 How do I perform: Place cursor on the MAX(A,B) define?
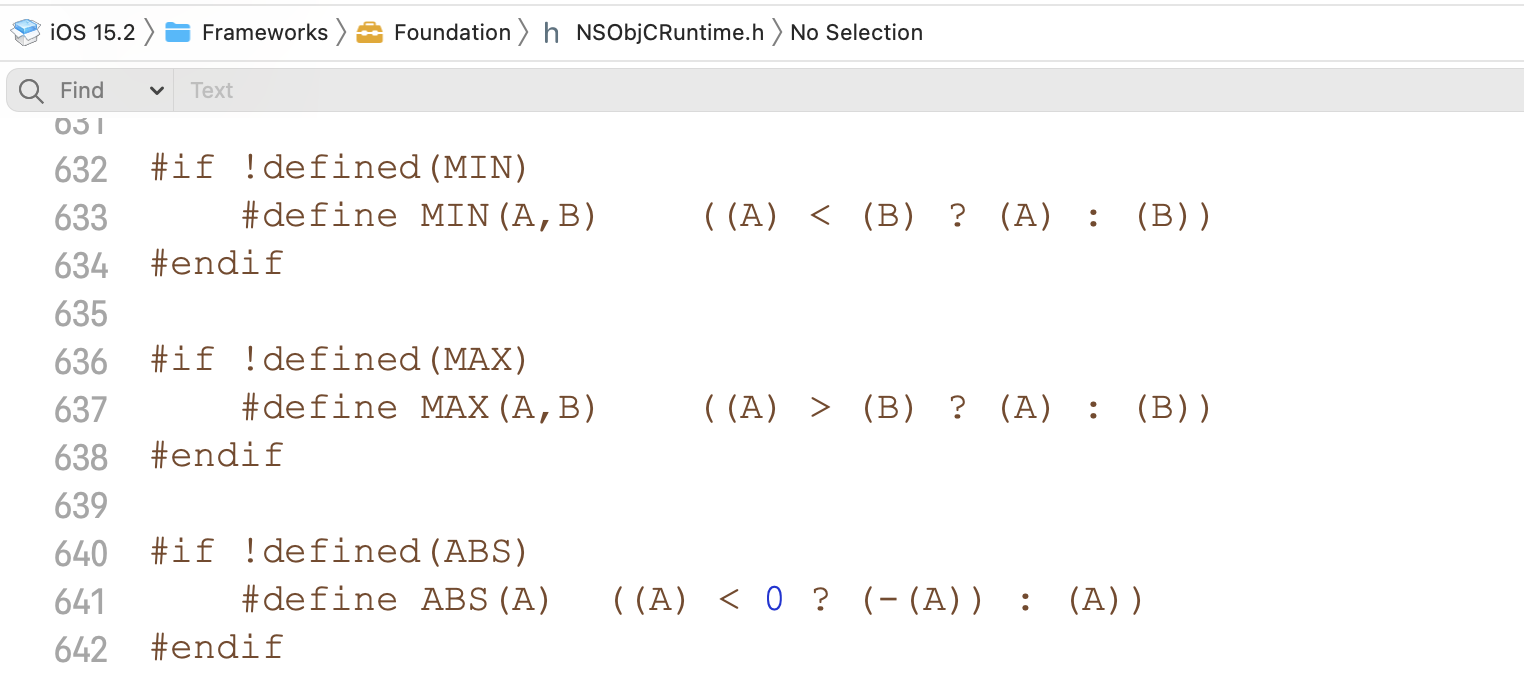[508, 408]
